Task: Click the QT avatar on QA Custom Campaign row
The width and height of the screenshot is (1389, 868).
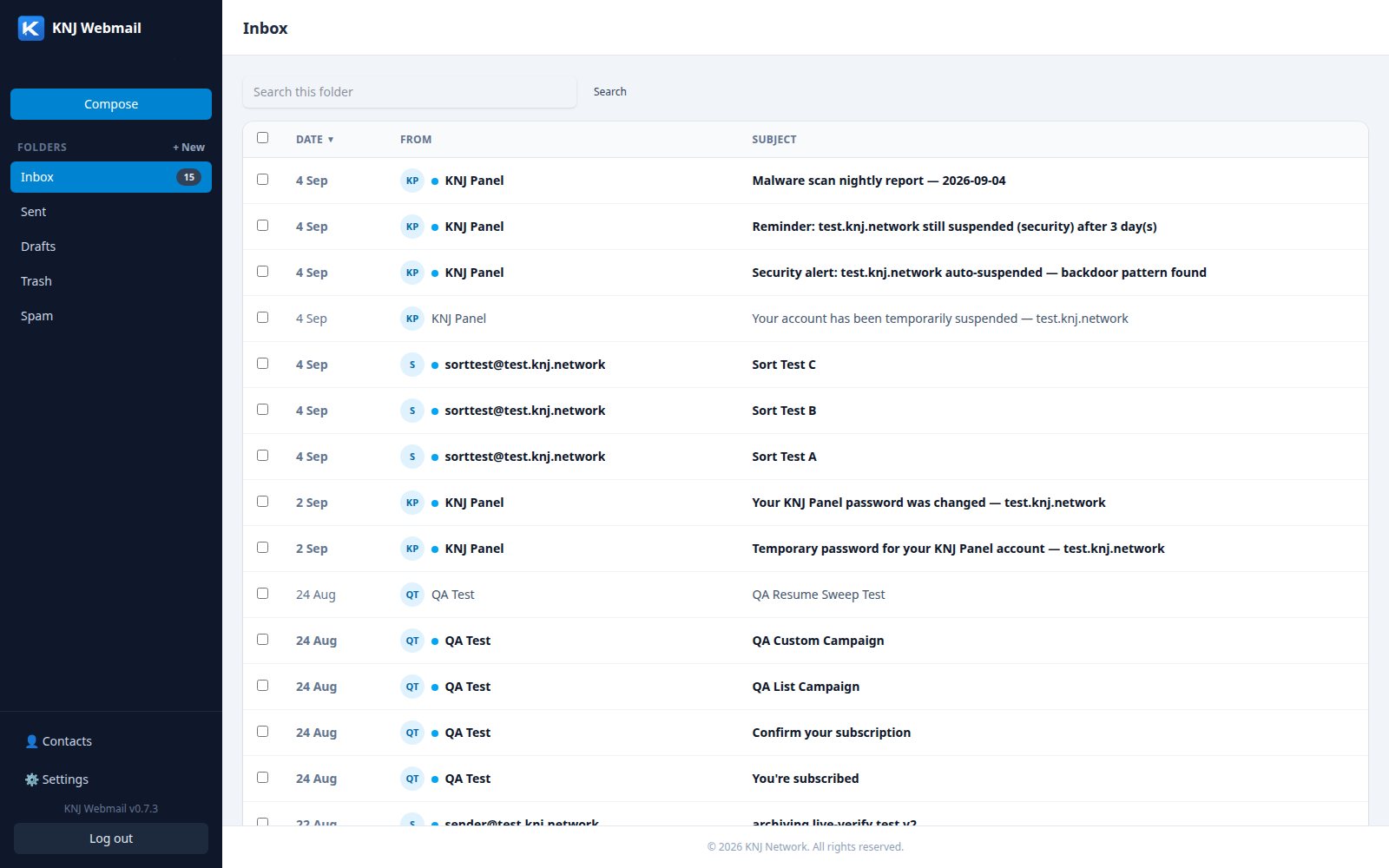Action: point(412,641)
